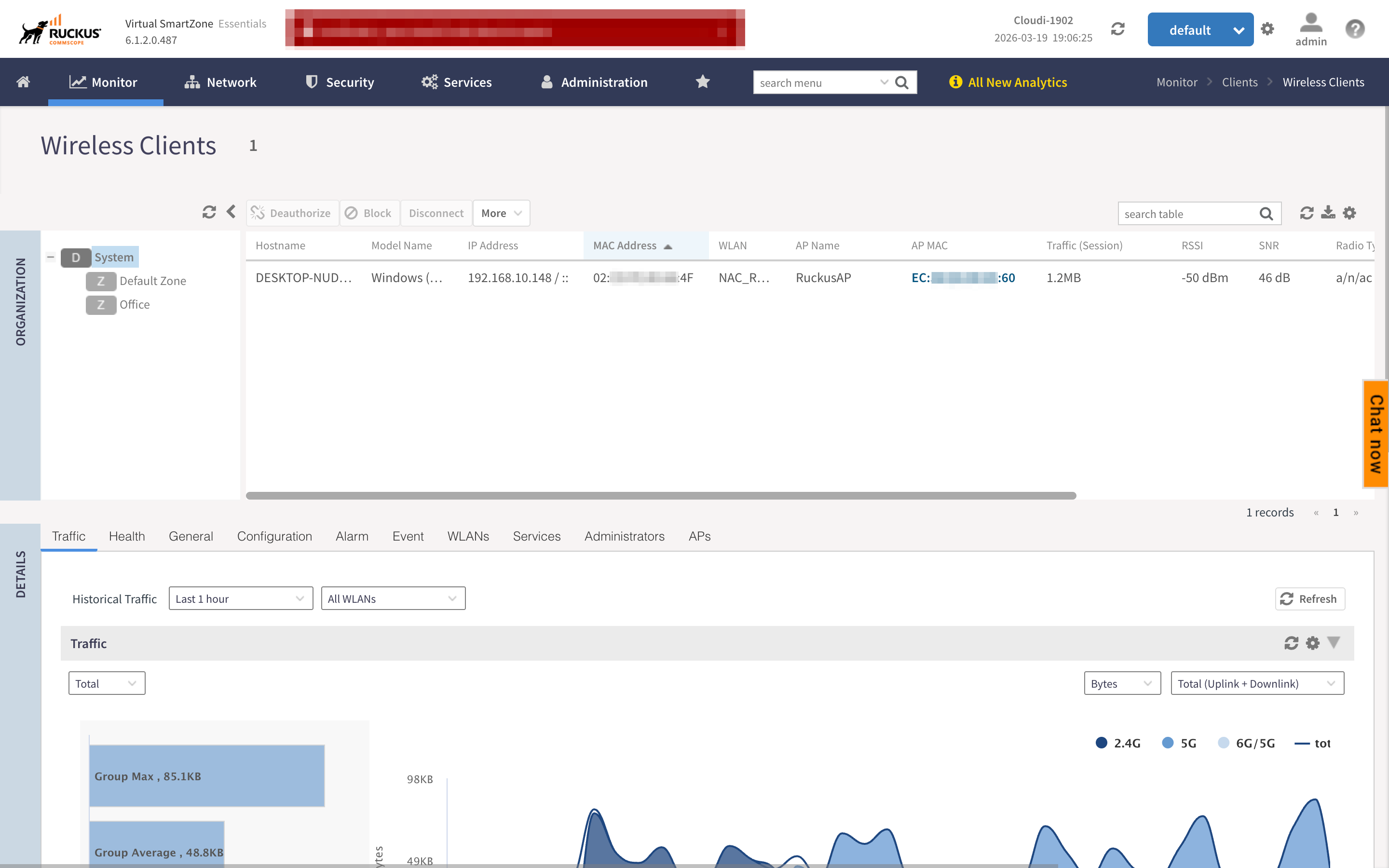Viewport: 1389px width, 868px height.
Task: Expand the More actions dropdown
Action: 501,213
